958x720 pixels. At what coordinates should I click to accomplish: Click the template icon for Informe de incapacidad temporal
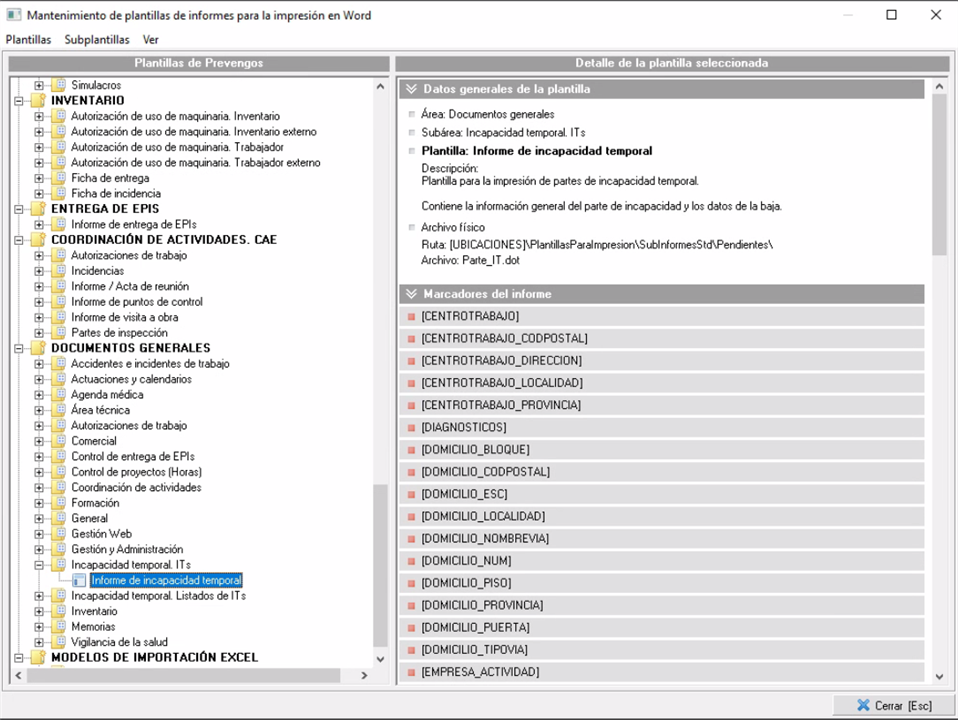pos(79,580)
